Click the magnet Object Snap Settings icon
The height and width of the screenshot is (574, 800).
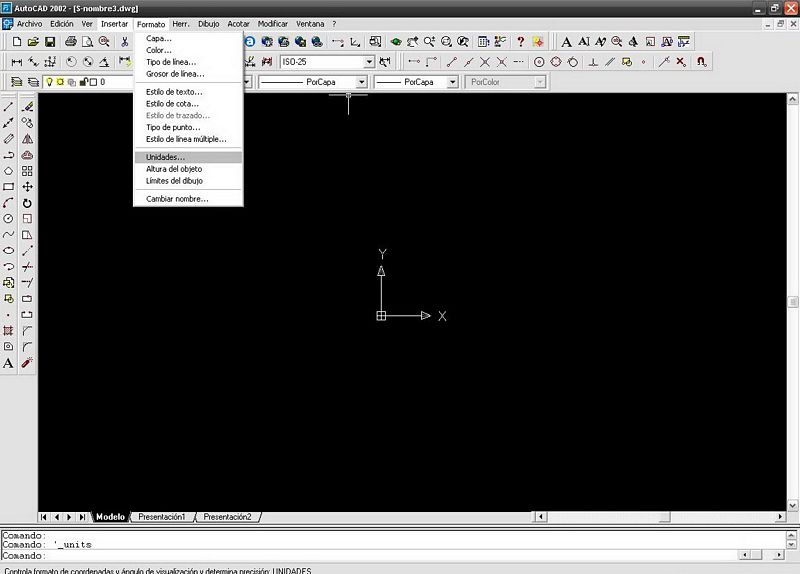tap(702, 62)
